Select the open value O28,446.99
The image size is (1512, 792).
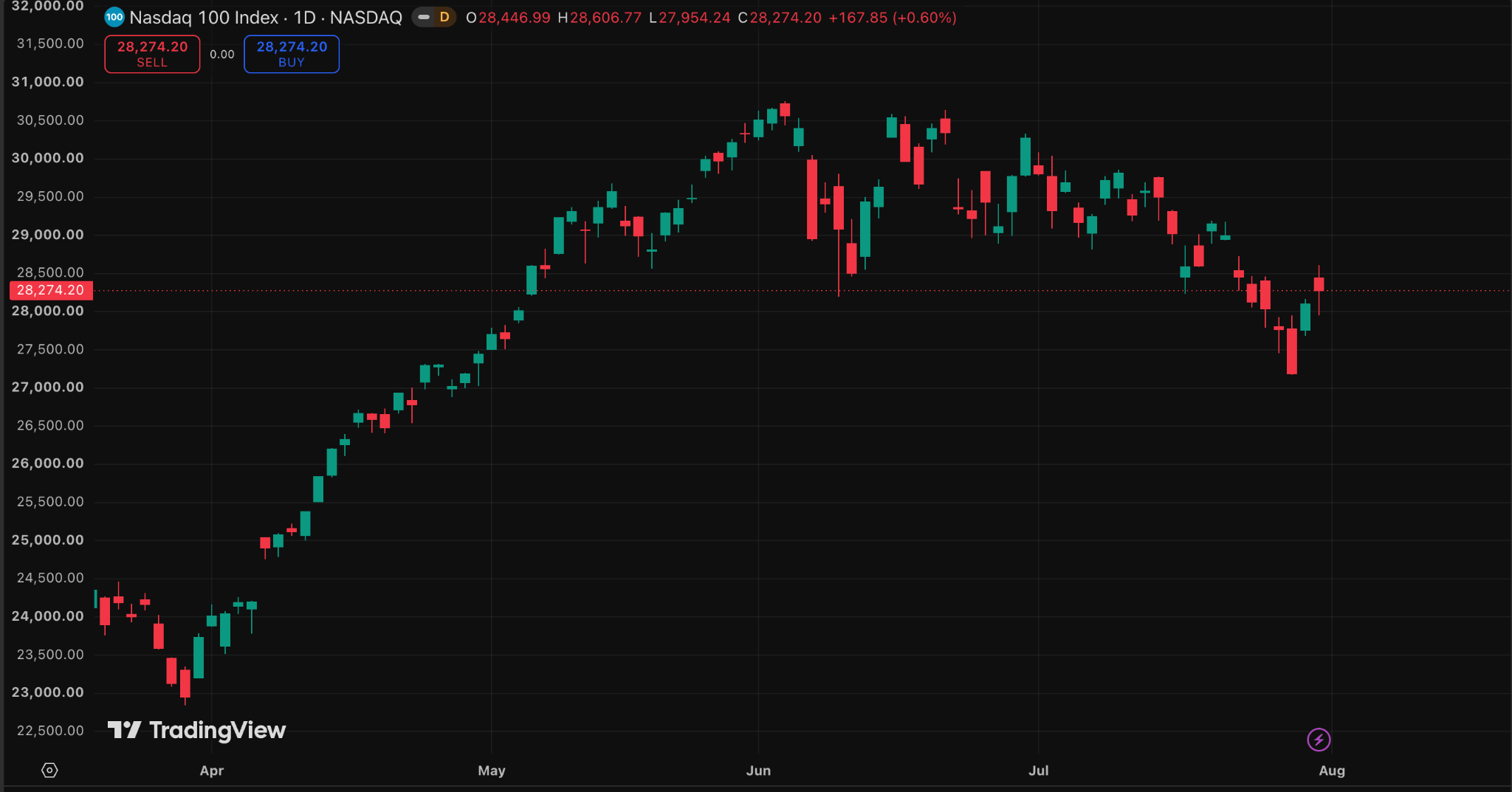[508, 17]
